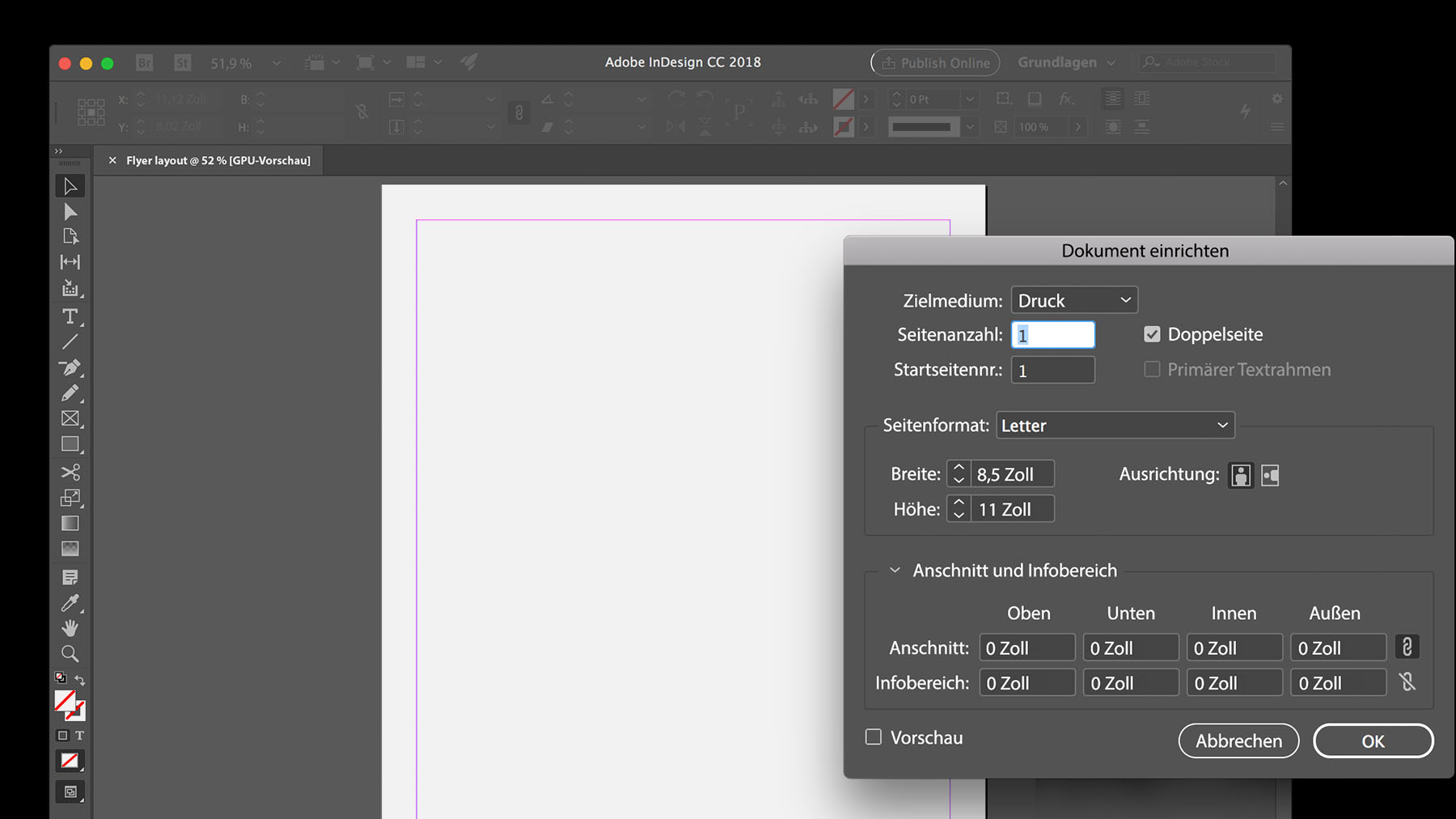This screenshot has width=1456, height=819.
Task: Open the view options dropdown
Action: [x=322, y=62]
